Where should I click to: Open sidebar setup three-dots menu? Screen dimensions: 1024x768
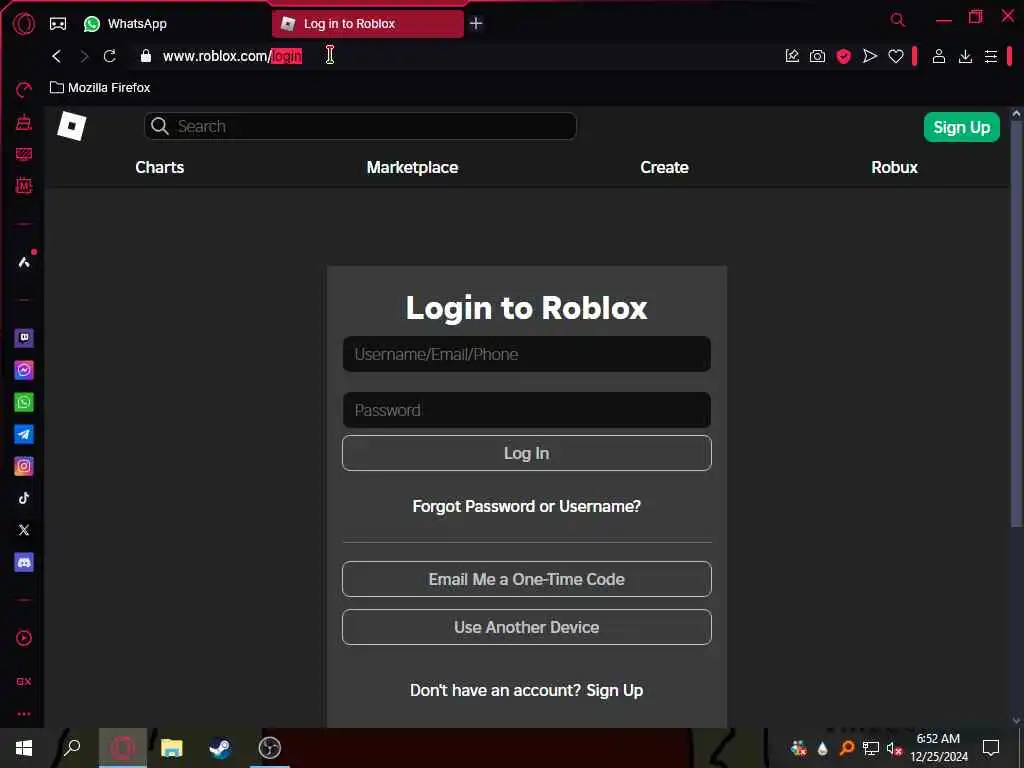pyautogui.click(x=24, y=714)
